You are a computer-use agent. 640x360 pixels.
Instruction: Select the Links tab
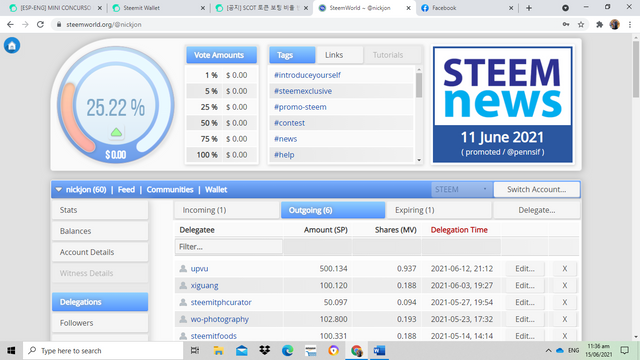(339, 55)
